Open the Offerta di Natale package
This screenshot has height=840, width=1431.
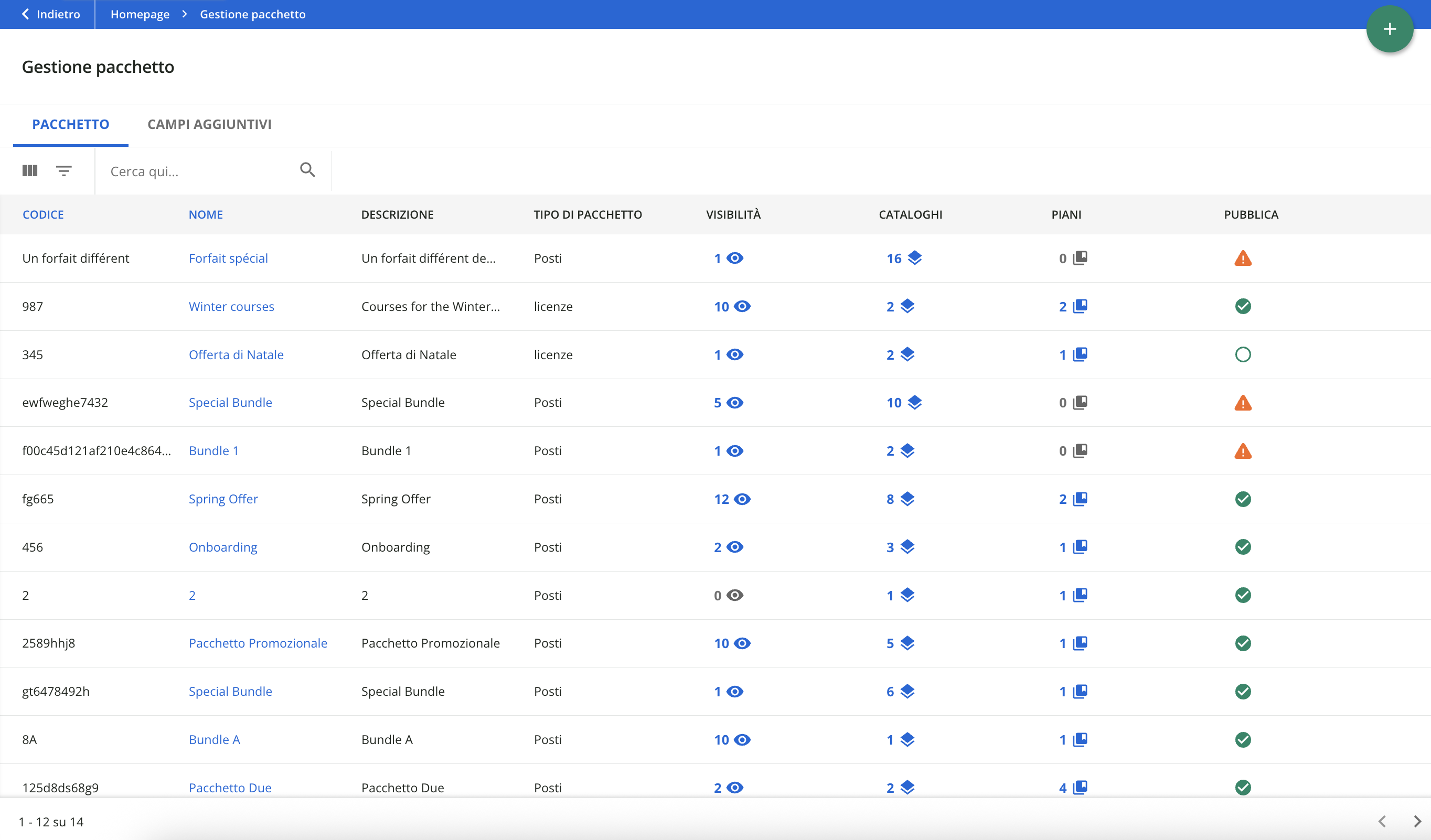click(x=236, y=355)
